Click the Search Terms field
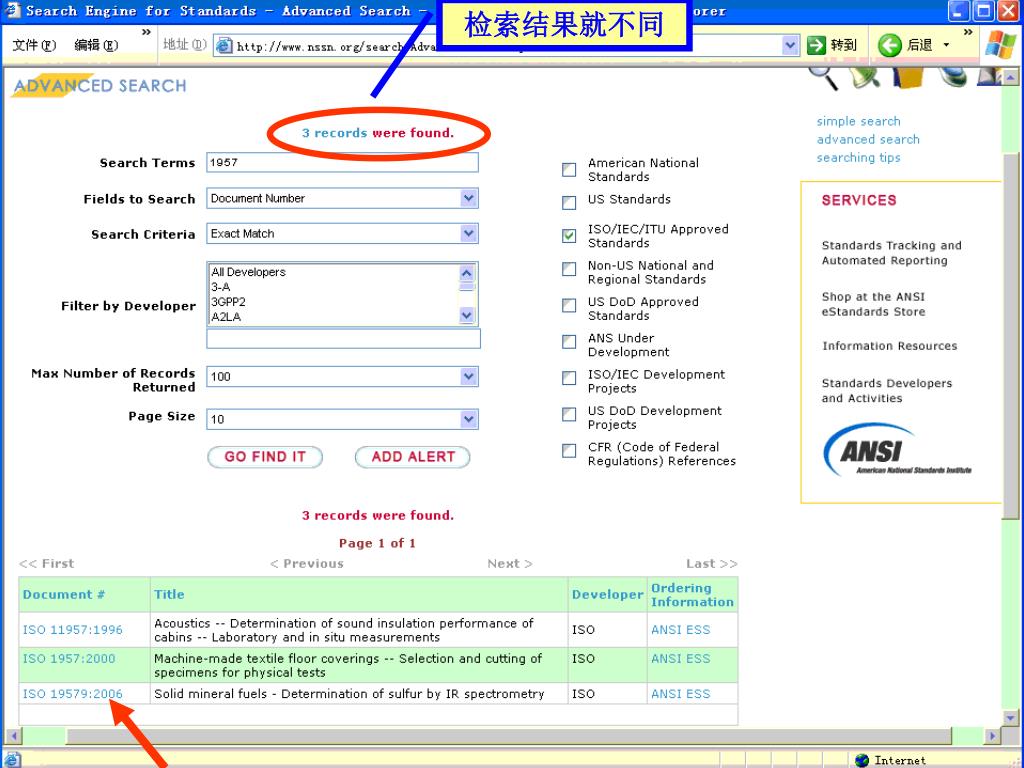This screenshot has width=1024, height=768. 343,163
